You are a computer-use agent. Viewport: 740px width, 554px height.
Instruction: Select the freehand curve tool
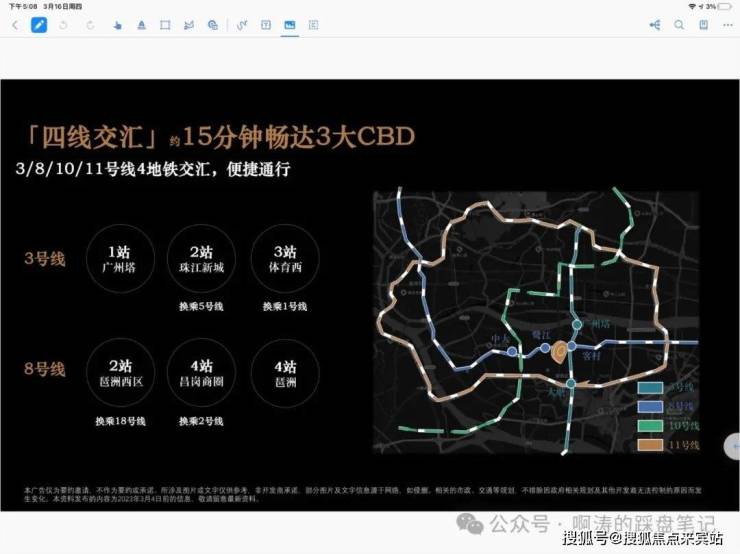[x=241, y=25]
